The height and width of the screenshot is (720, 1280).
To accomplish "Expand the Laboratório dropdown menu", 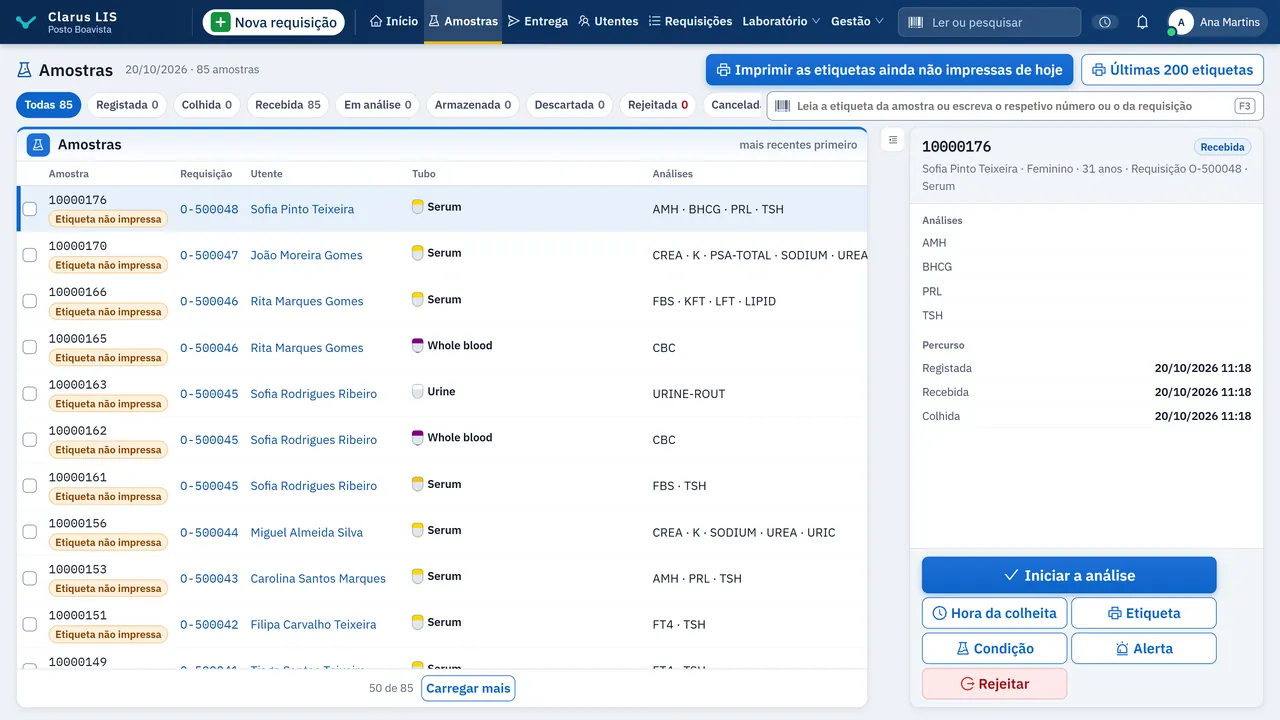I will (x=781, y=21).
